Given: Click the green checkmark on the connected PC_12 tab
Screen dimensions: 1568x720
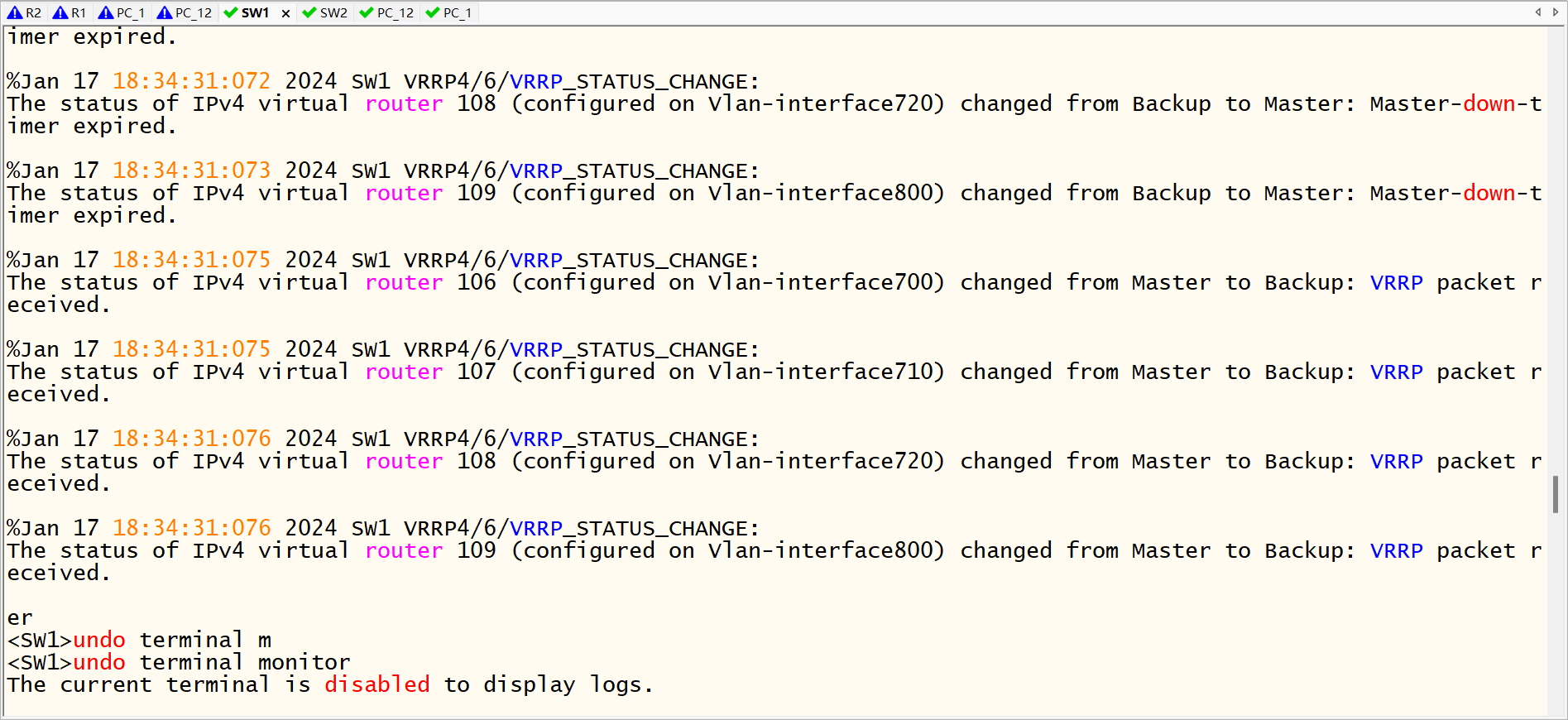Looking at the screenshot, I should [x=367, y=12].
